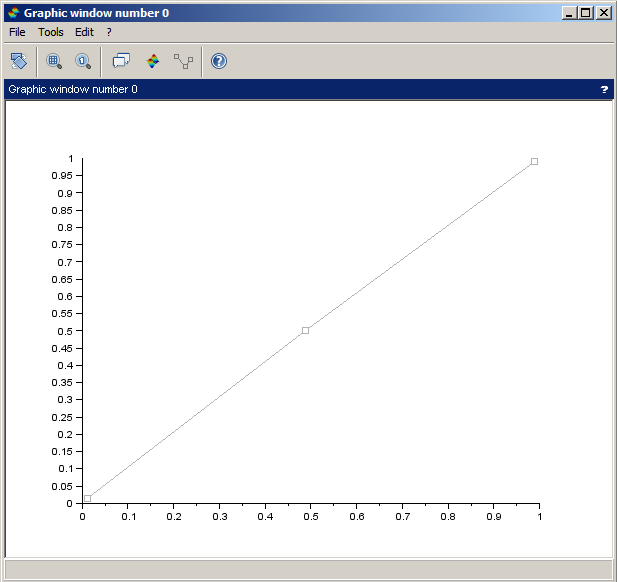Minimize the graphic window
This screenshot has width=617, height=582.
coord(570,13)
